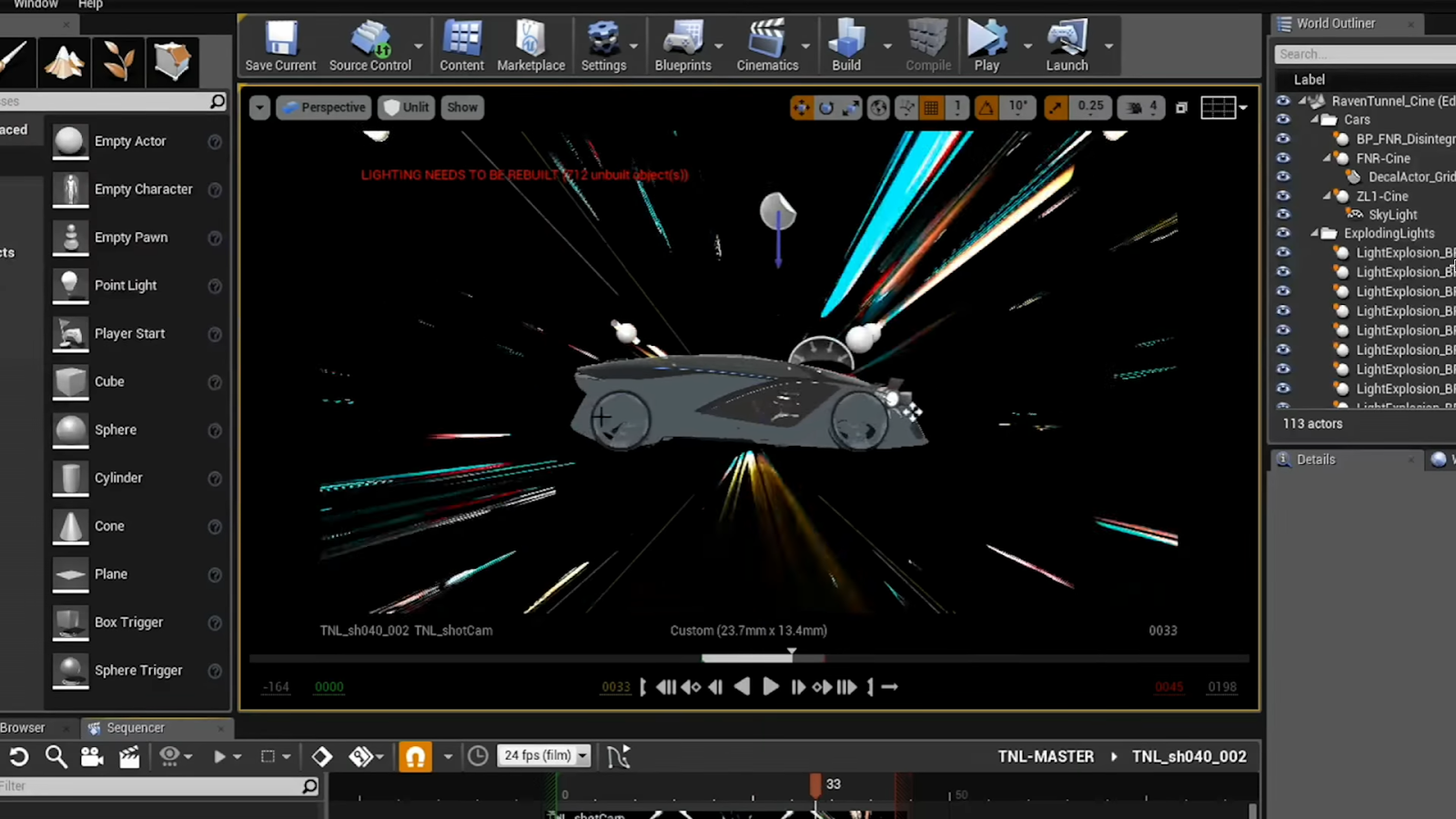
Task: Select the rotate gizmo tool in viewport
Action: pos(826,107)
